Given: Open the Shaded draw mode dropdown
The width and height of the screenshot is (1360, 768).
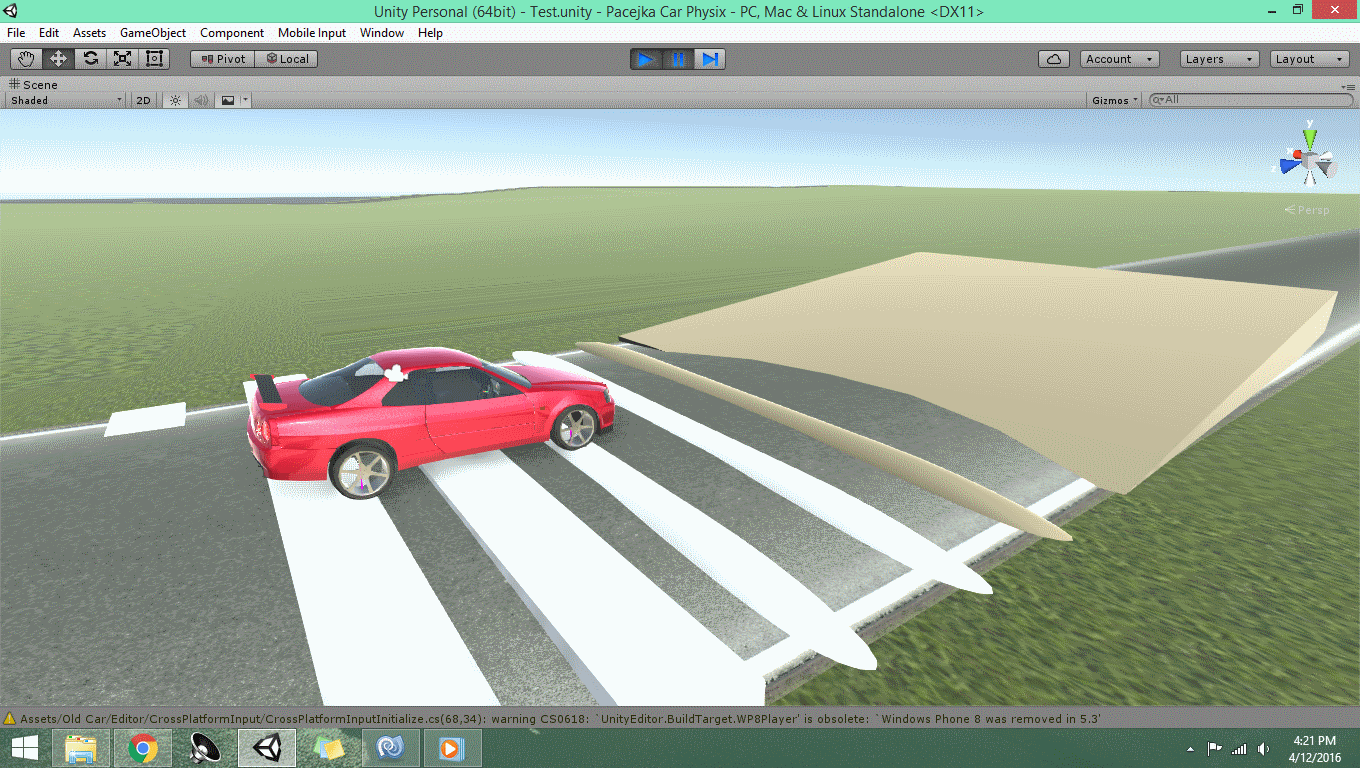Looking at the screenshot, I should click(66, 100).
